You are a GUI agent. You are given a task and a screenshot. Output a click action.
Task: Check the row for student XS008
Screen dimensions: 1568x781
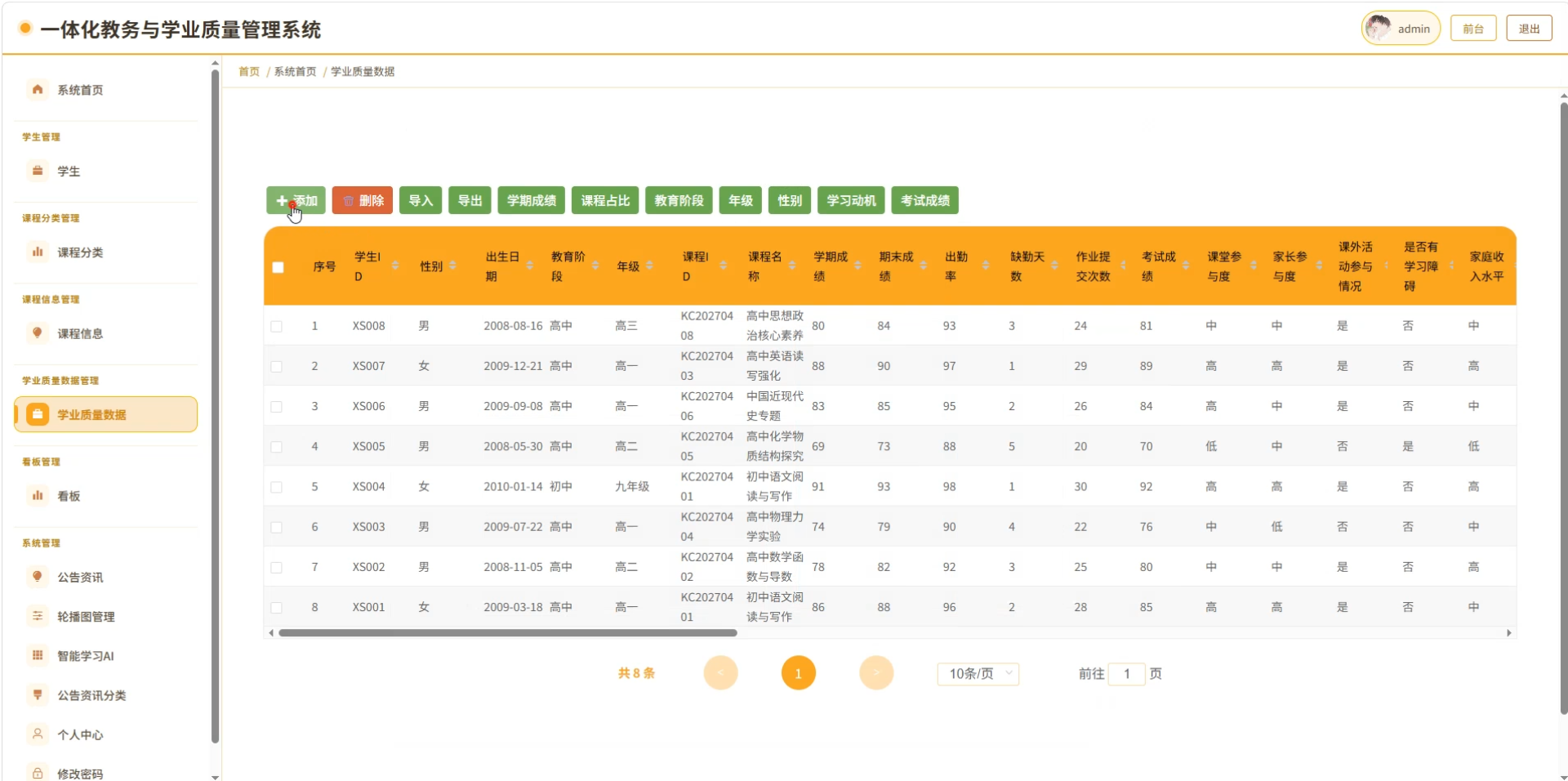(x=277, y=326)
